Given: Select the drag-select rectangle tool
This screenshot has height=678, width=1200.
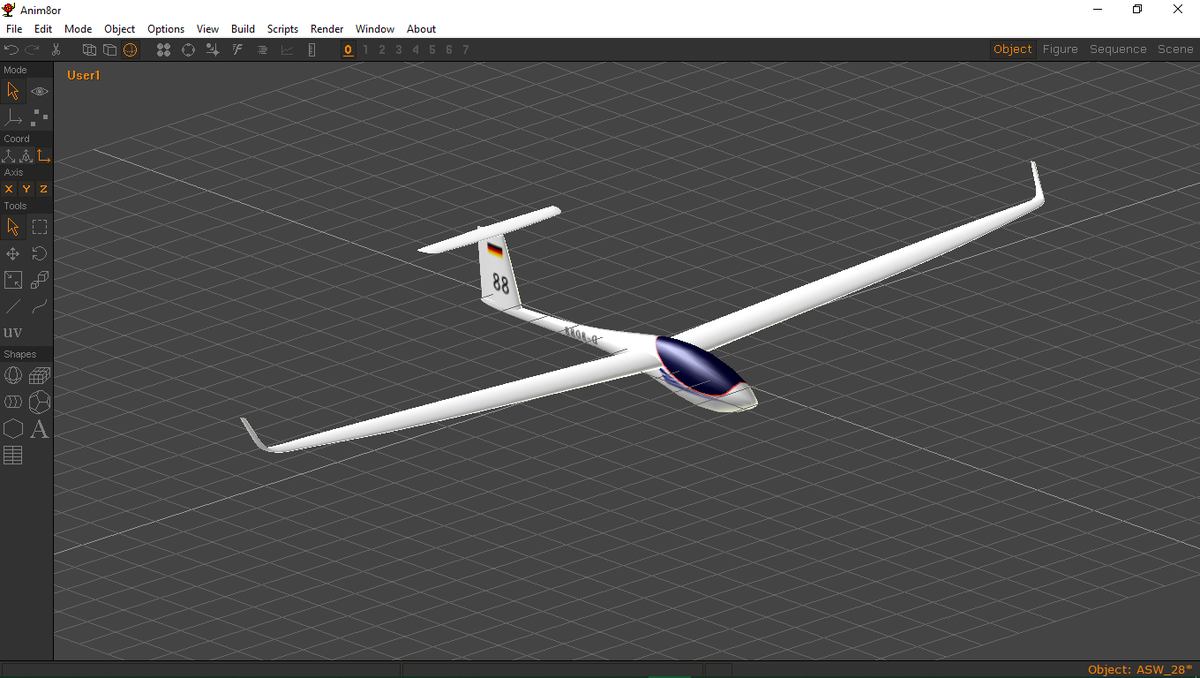Looking at the screenshot, I should 40,227.
